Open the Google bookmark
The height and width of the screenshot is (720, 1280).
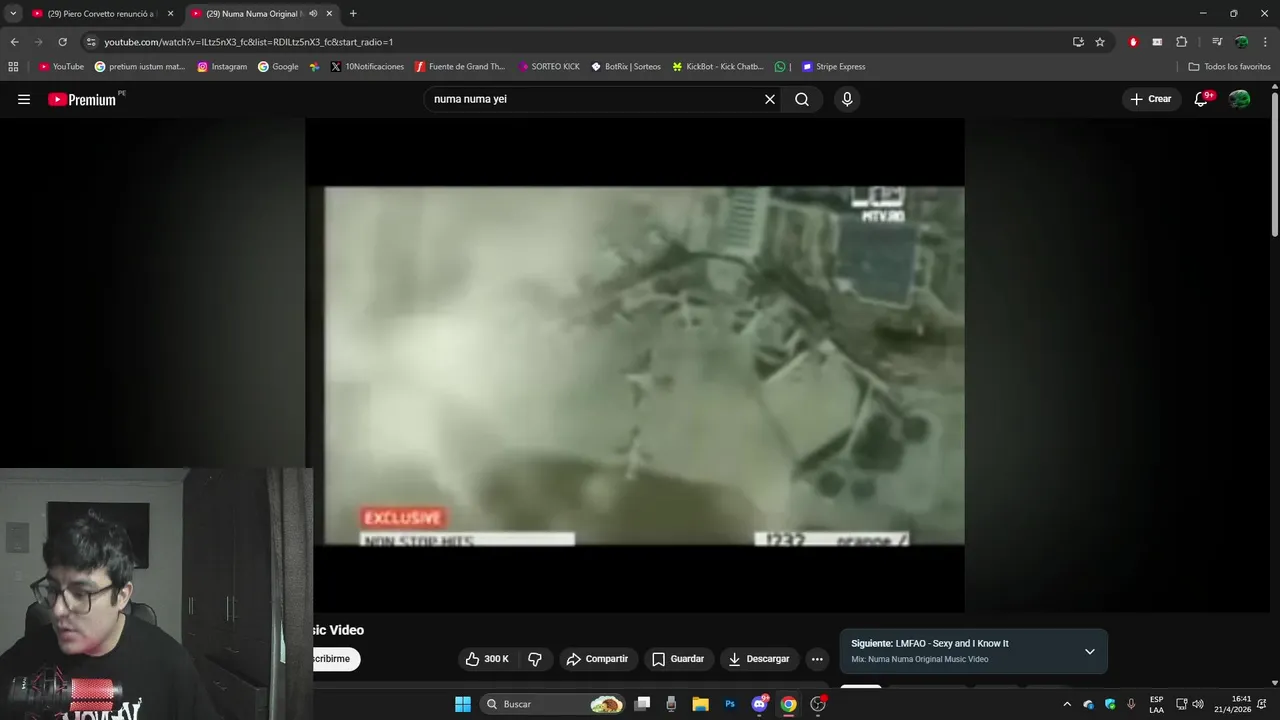[x=278, y=67]
